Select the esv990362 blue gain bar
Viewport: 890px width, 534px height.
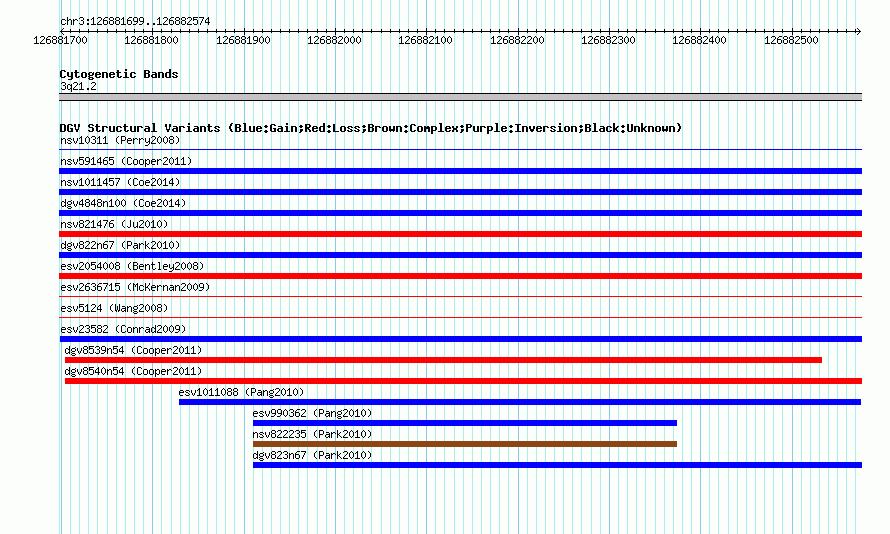[465, 423]
